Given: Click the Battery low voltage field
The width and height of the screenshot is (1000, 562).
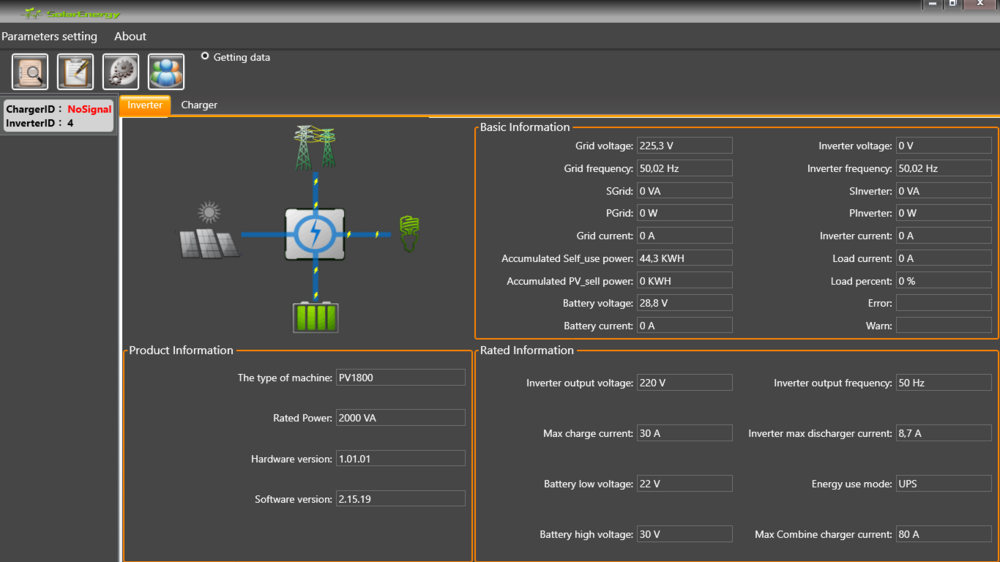Looking at the screenshot, I should tap(684, 484).
